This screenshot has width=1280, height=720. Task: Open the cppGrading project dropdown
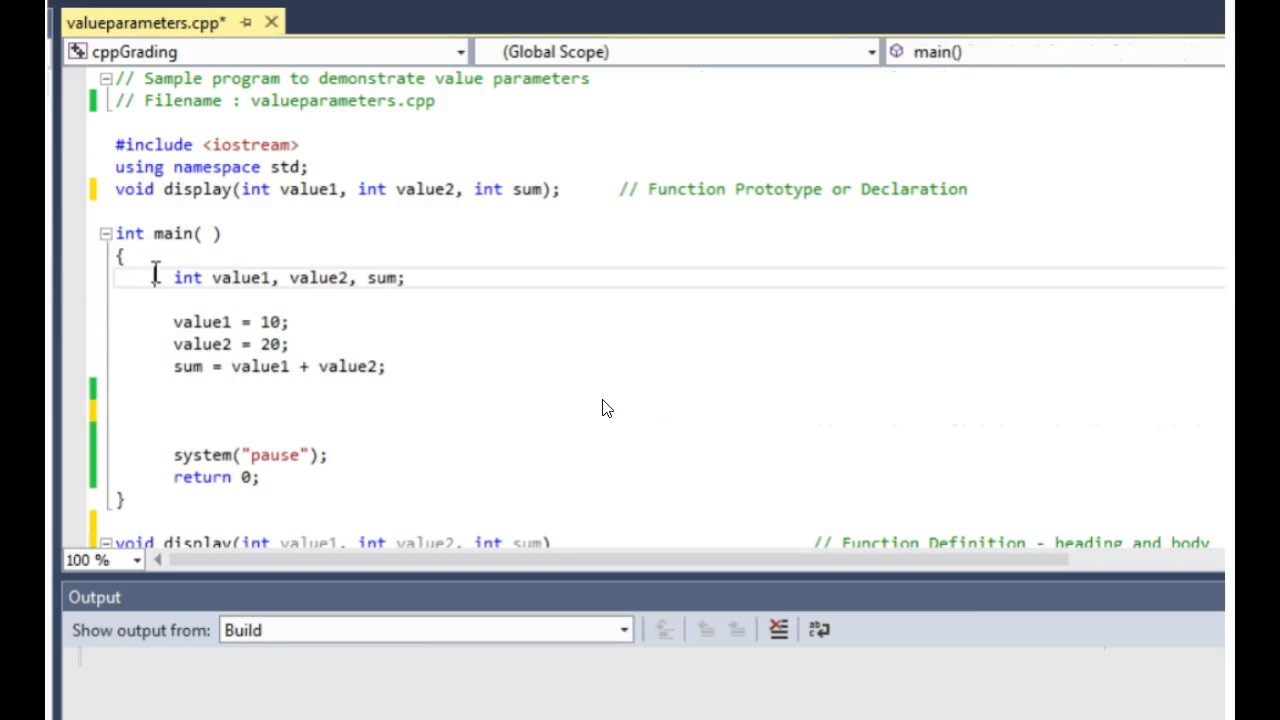tap(460, 52)
